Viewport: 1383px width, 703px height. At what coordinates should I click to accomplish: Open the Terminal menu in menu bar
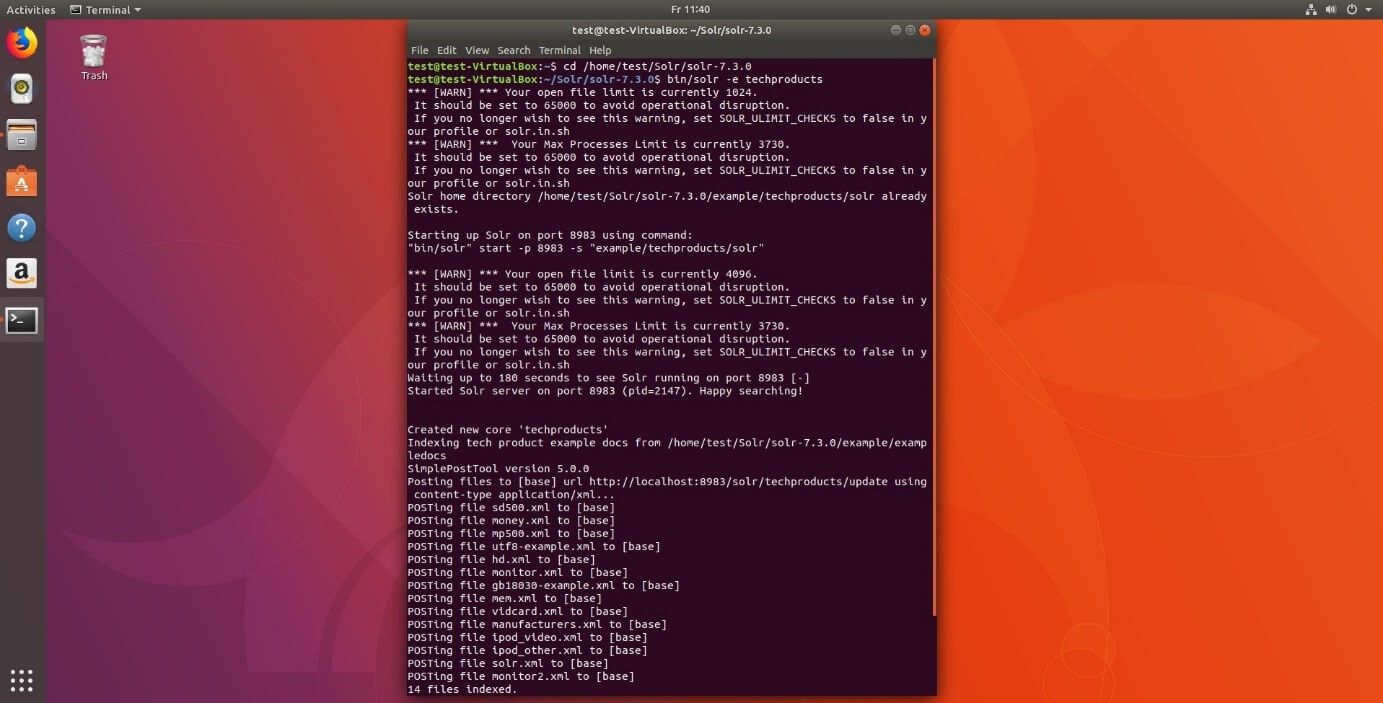click(x=559, y=50)
